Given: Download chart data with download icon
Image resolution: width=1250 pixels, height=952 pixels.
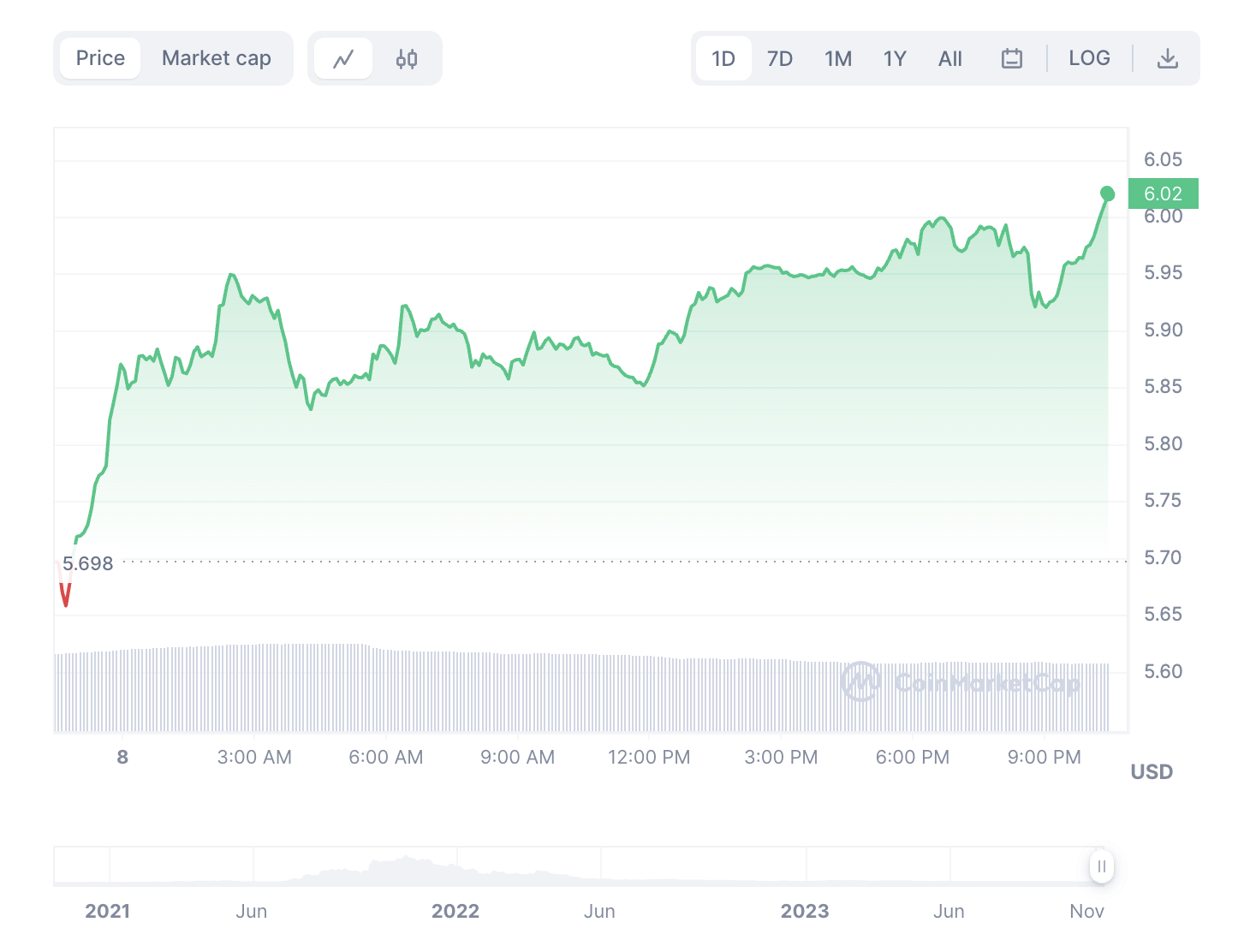Looking at the screenshot, I should pyautogui.click(x=1167, y=59).
